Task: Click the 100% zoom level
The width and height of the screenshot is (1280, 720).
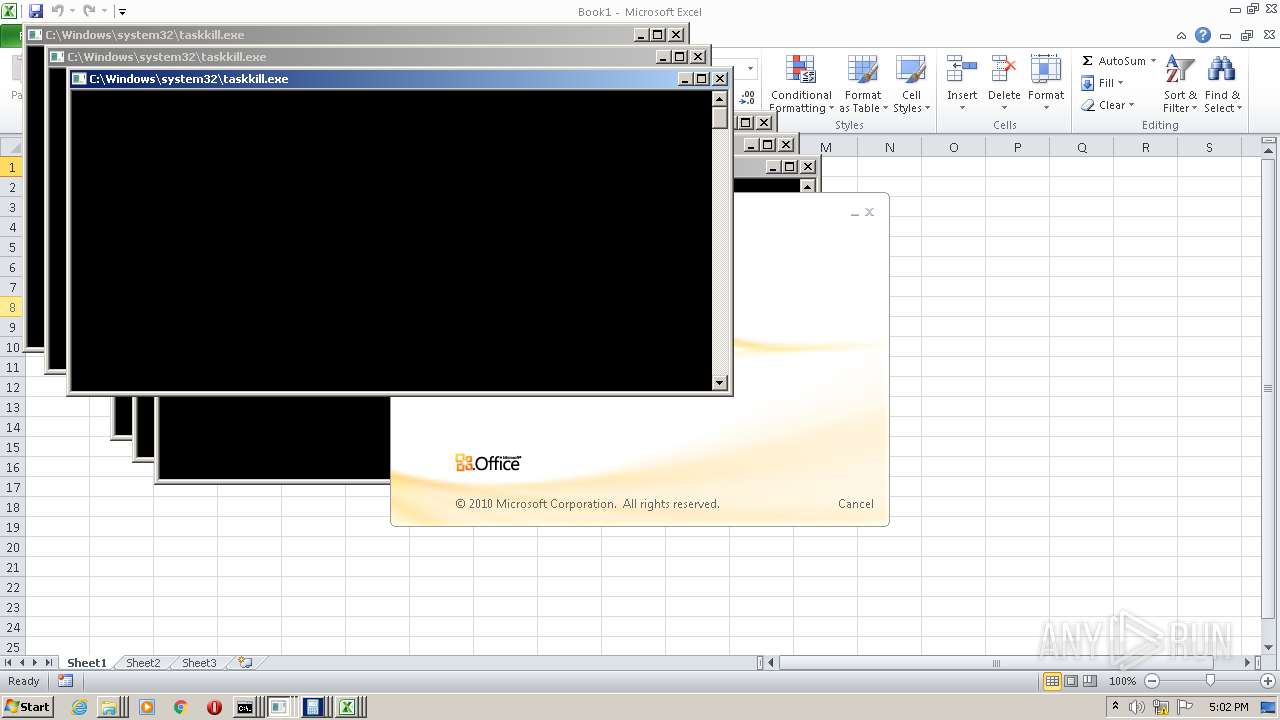Action: point(1122,681)
